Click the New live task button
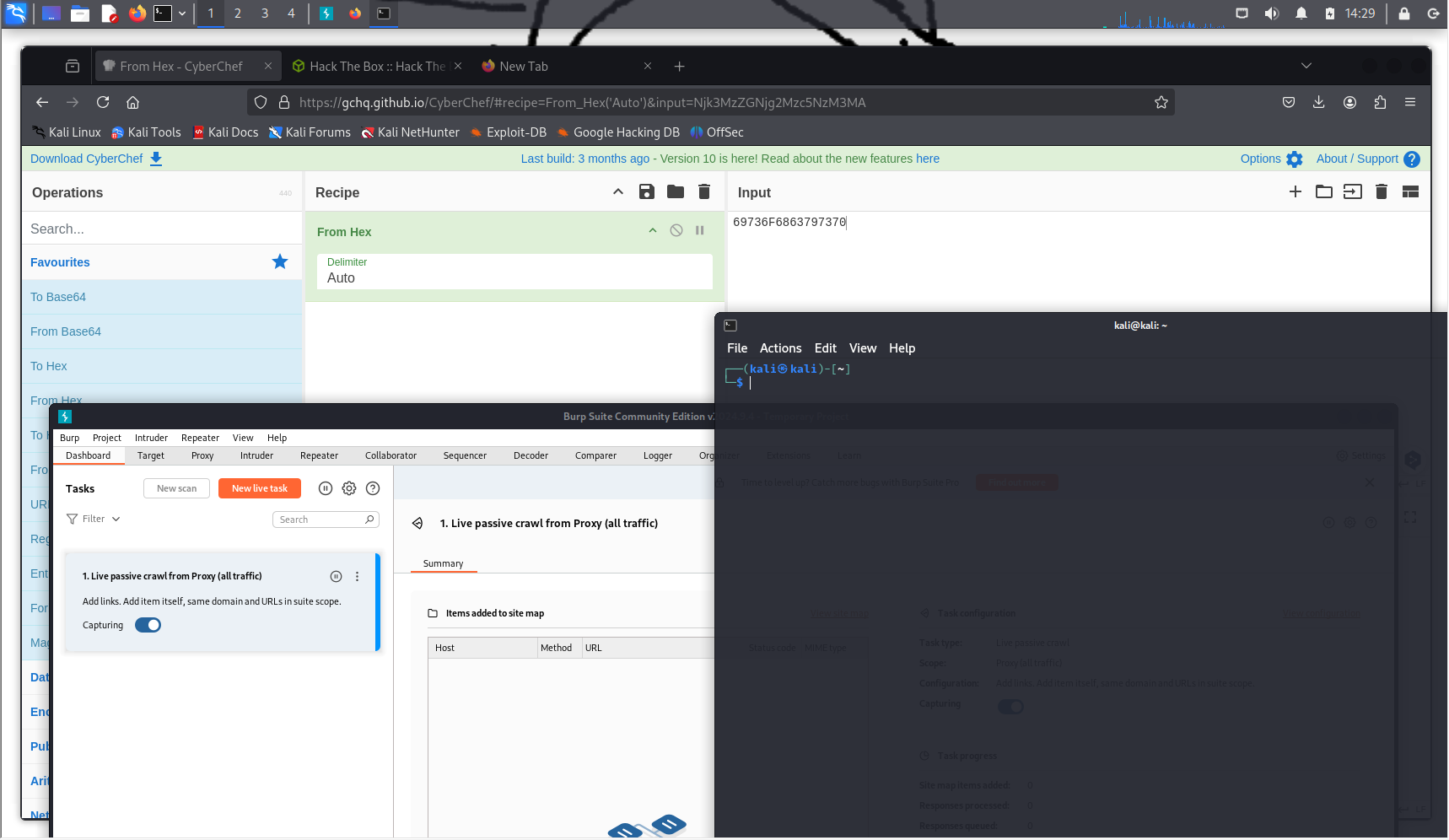The image size is (1449, 840). tap(260, 488)
